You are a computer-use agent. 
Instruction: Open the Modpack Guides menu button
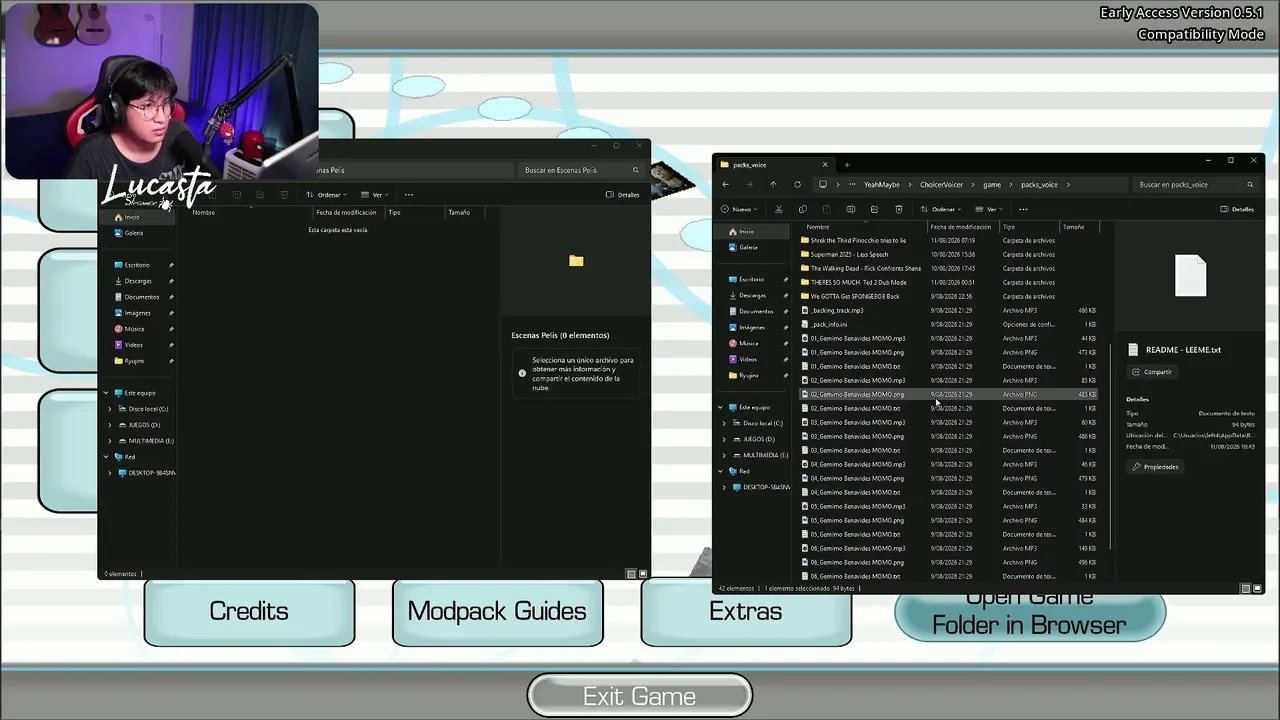(497, 611)
